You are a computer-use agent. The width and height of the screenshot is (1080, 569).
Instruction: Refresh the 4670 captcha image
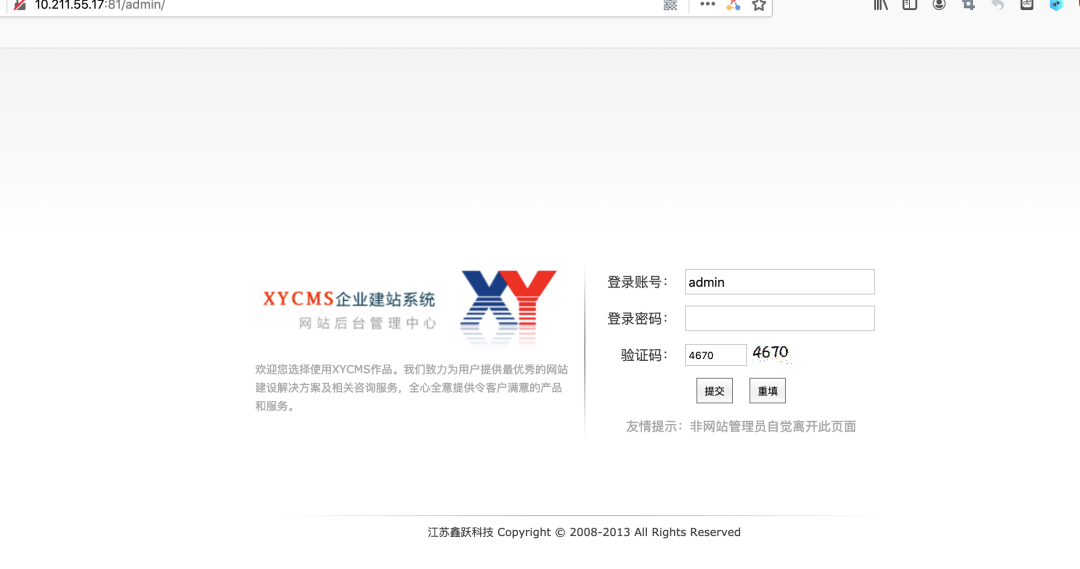[771, 353]
